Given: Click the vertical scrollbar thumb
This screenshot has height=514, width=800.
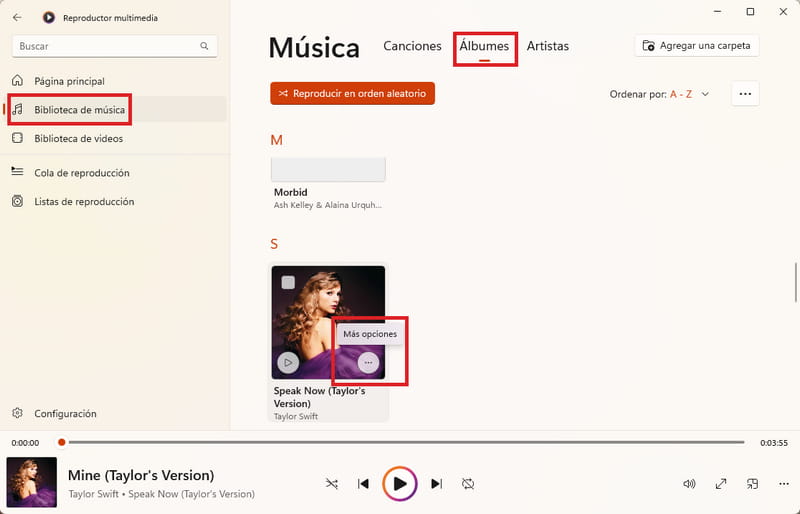Looking at the screenshot, I should 795,282.
